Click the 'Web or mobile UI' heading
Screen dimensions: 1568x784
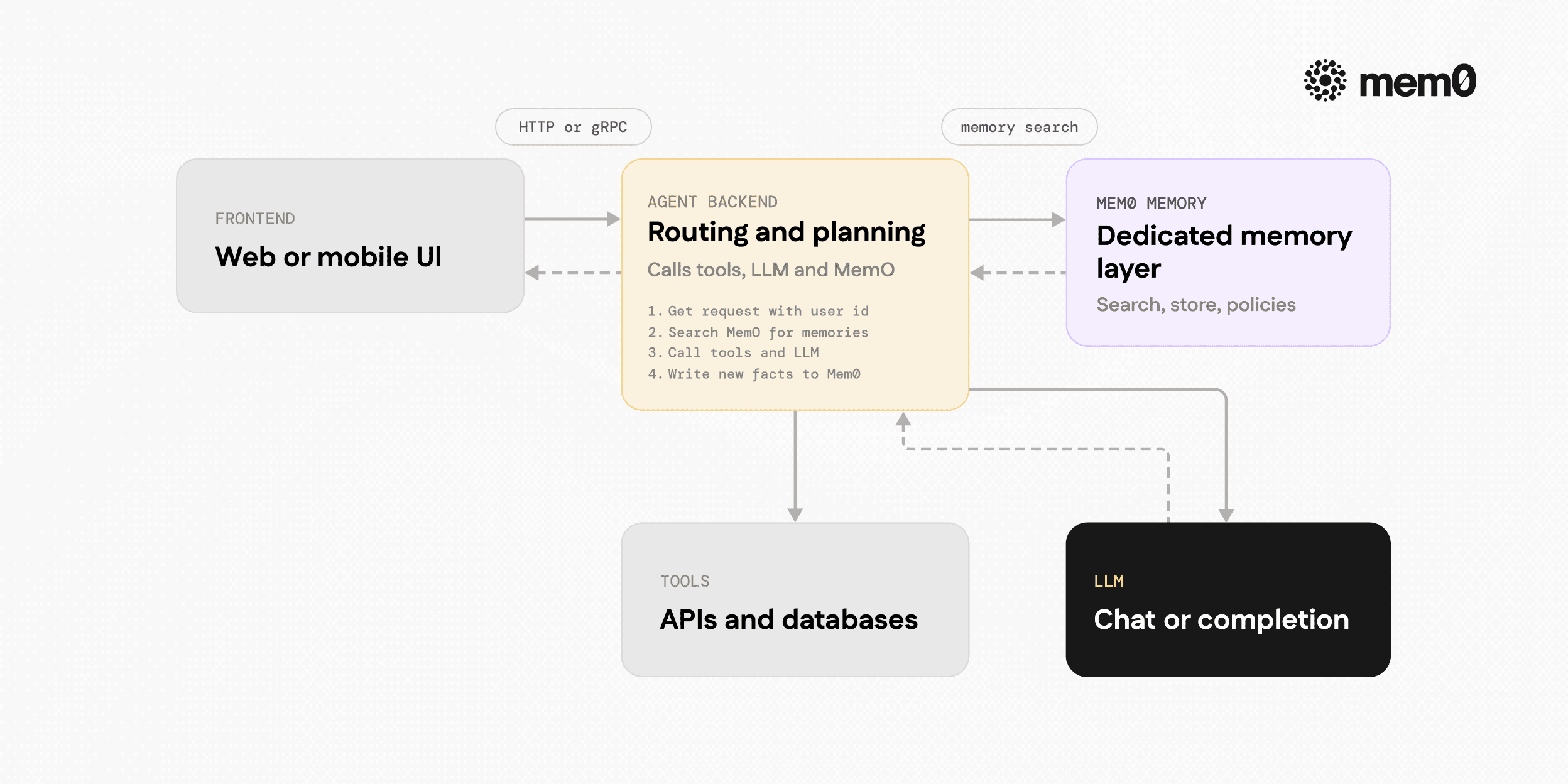pyautogui.click(x=328, y=257)
